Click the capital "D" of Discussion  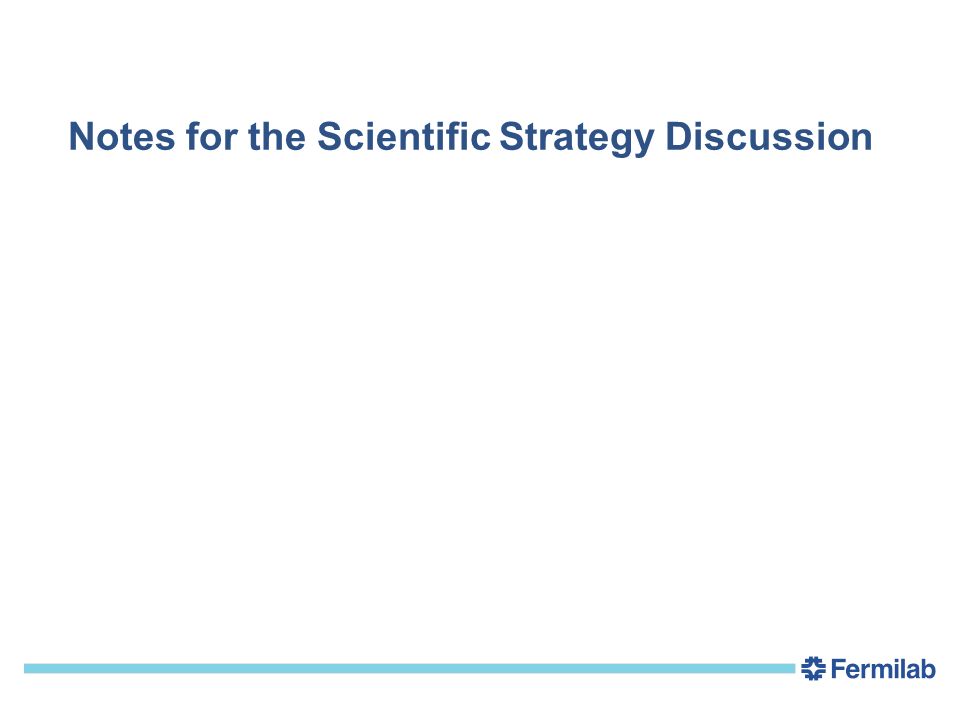tap(678, 137)
